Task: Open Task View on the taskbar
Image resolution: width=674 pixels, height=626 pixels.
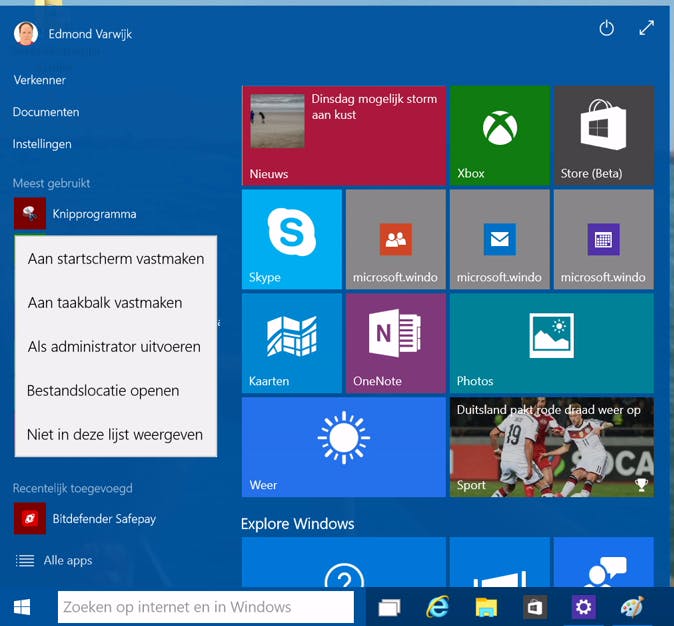Action: pyautogui.click(x=389, y=607)
